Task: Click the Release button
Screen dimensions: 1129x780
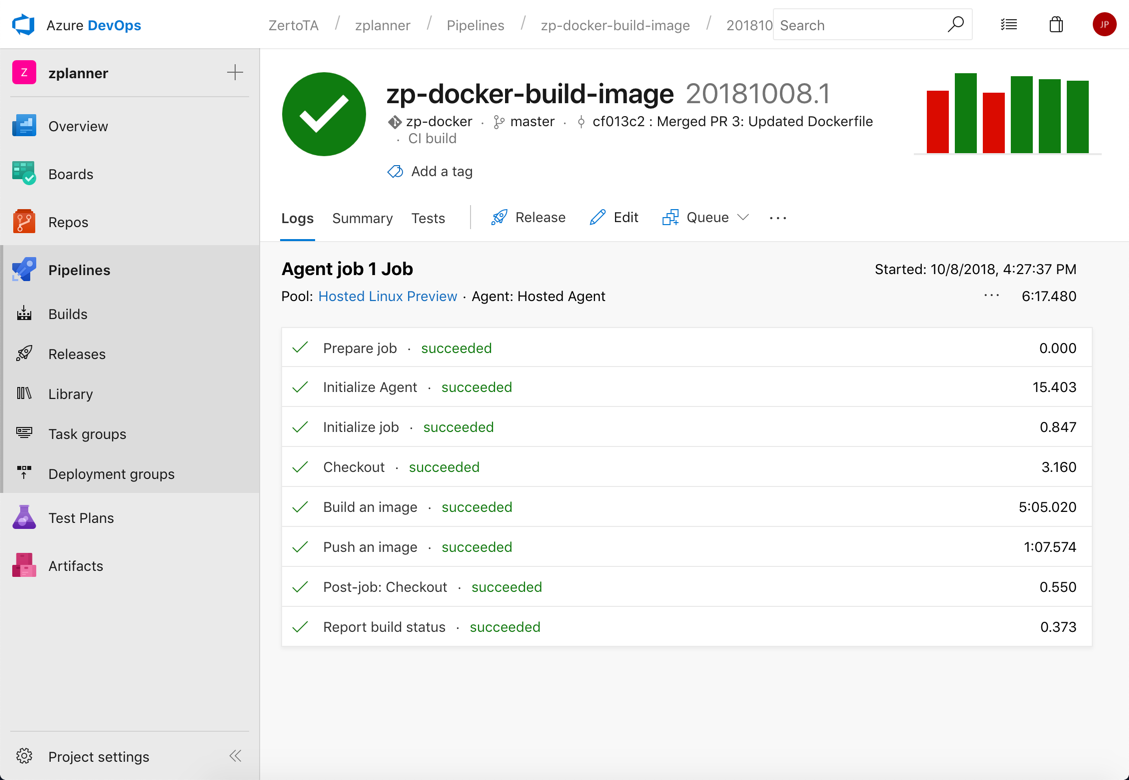Action: pyautogui.click(x=528, y=218)
